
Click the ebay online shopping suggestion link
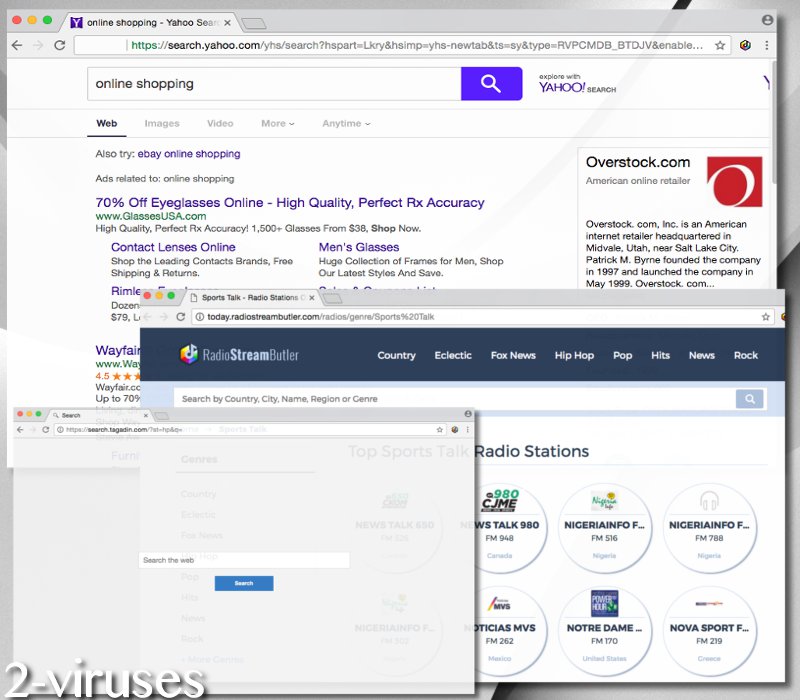click(189, 154)
